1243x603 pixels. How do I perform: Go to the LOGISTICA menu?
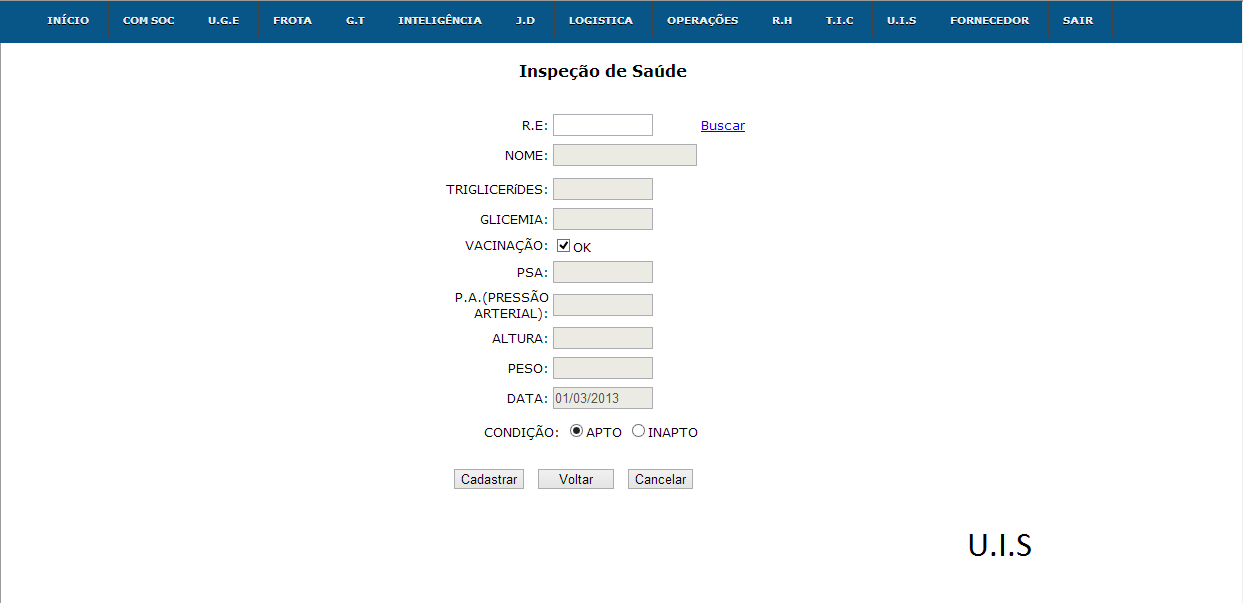pyautogui.click(x=600, y=21)
